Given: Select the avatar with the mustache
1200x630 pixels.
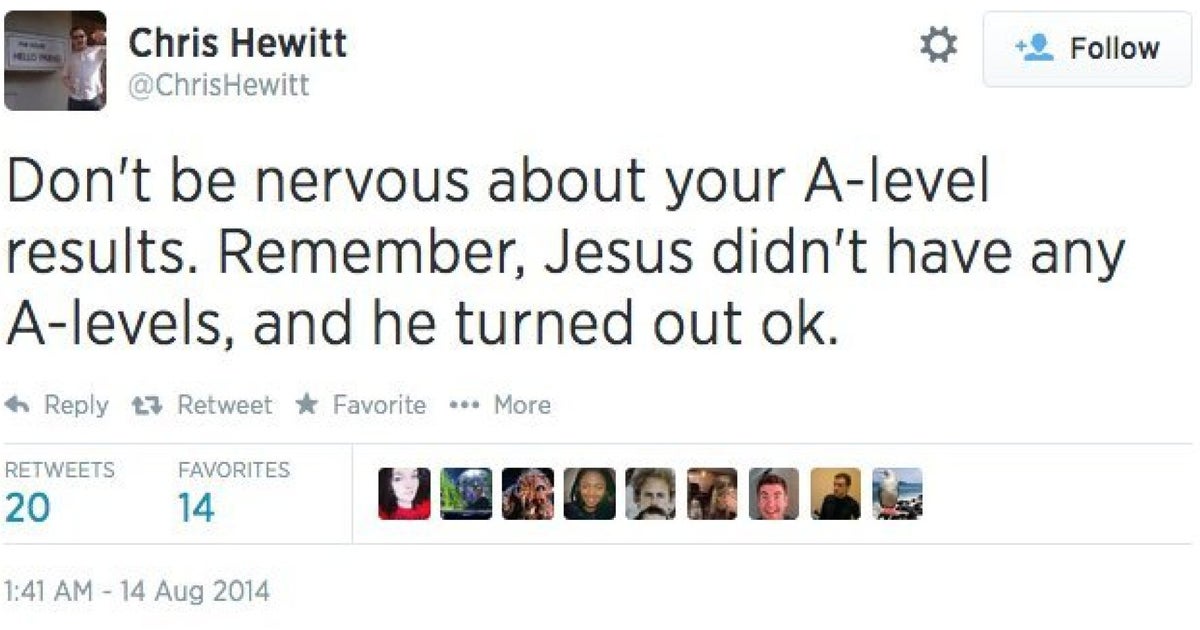Looking at the screenshot, I should click(650, 494).
